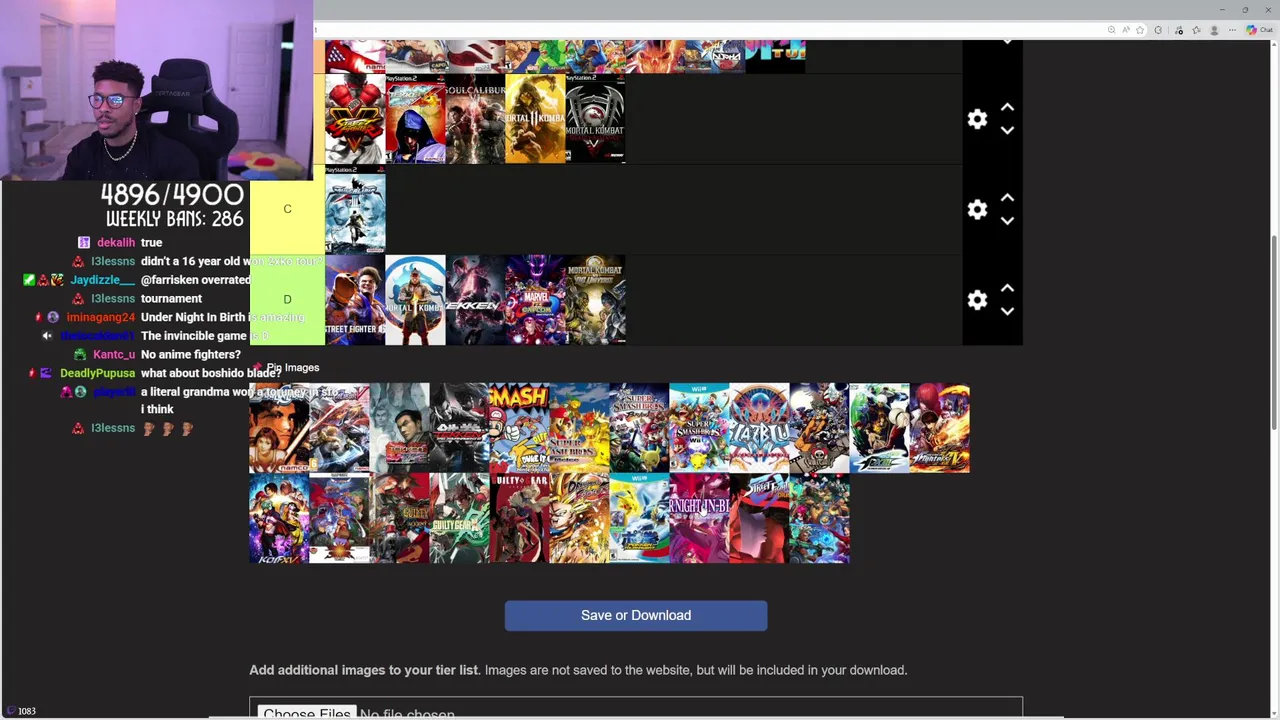Click the browser read aloud icon
The height and width of the screenshot is (720, 1280).
click(x=1126, y=30)
